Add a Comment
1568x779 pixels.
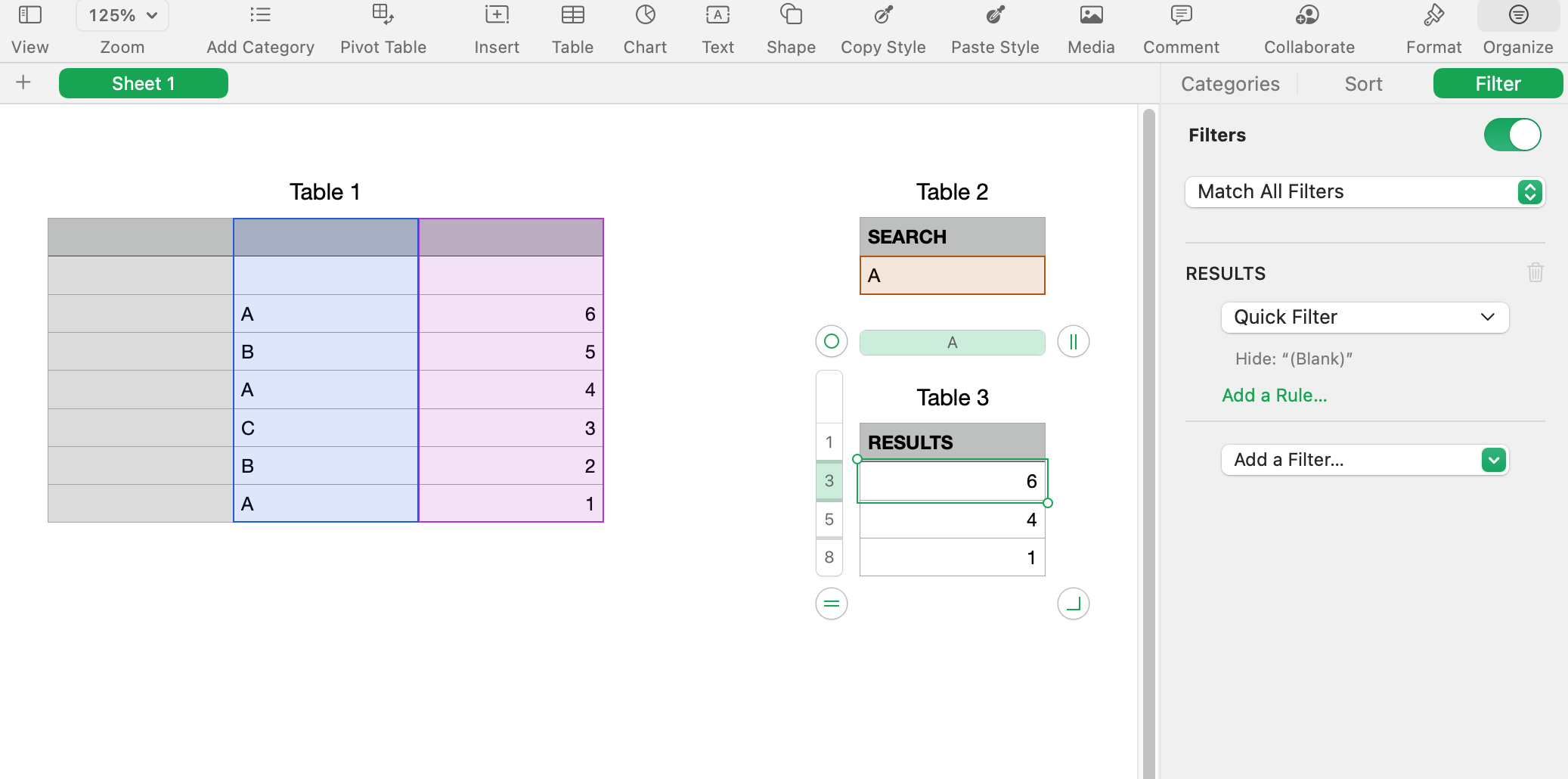point(1180,29)
